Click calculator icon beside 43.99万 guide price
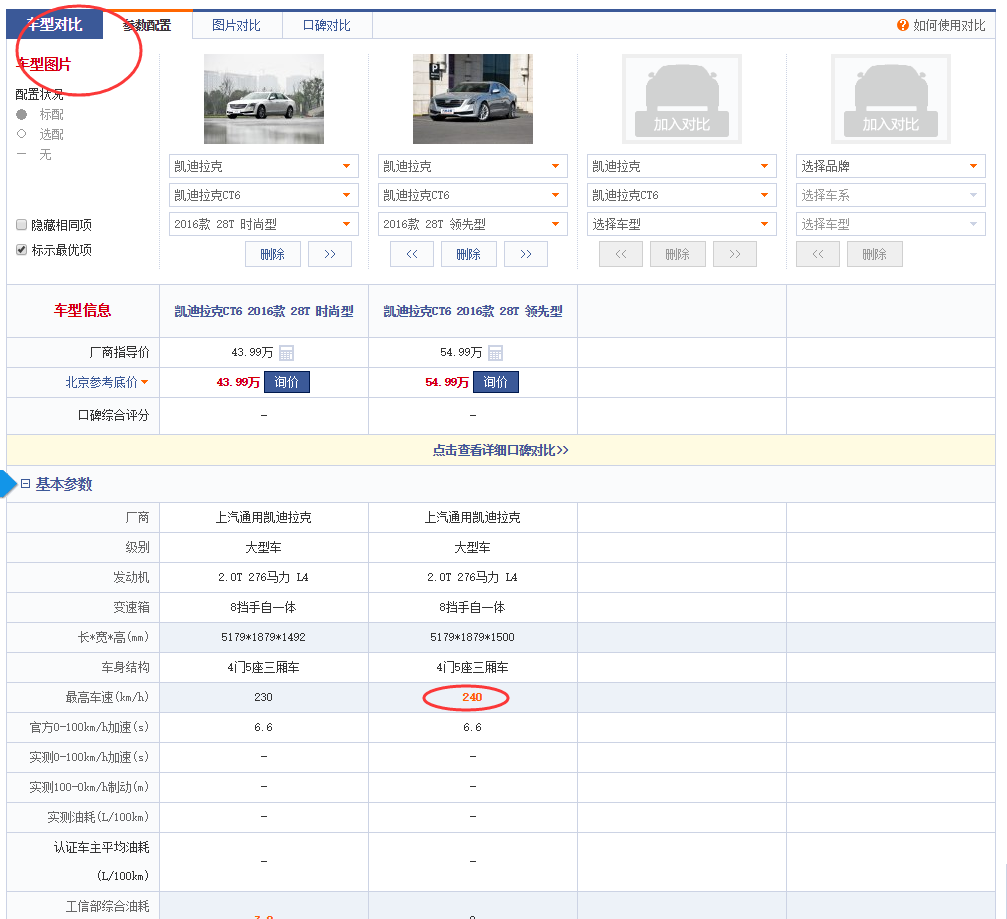This screenshot has height=919, width=1007. pos(286,353)
